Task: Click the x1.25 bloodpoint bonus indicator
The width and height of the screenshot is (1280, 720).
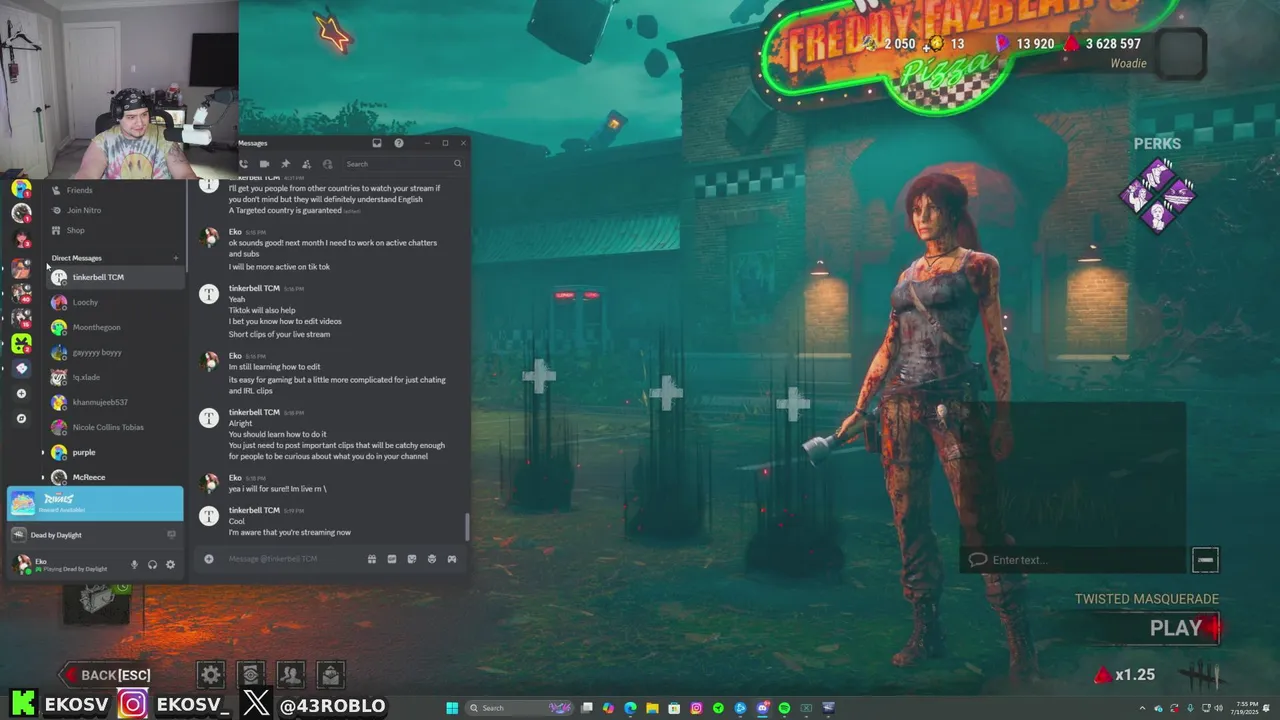Action: tap(1124, 675)
